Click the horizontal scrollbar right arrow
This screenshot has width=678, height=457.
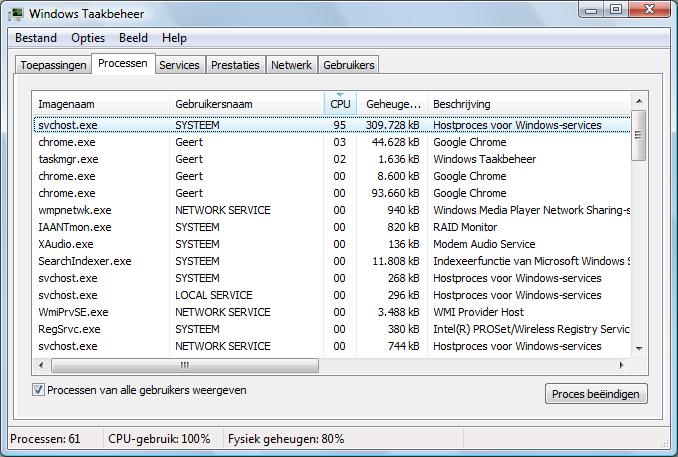621,365
